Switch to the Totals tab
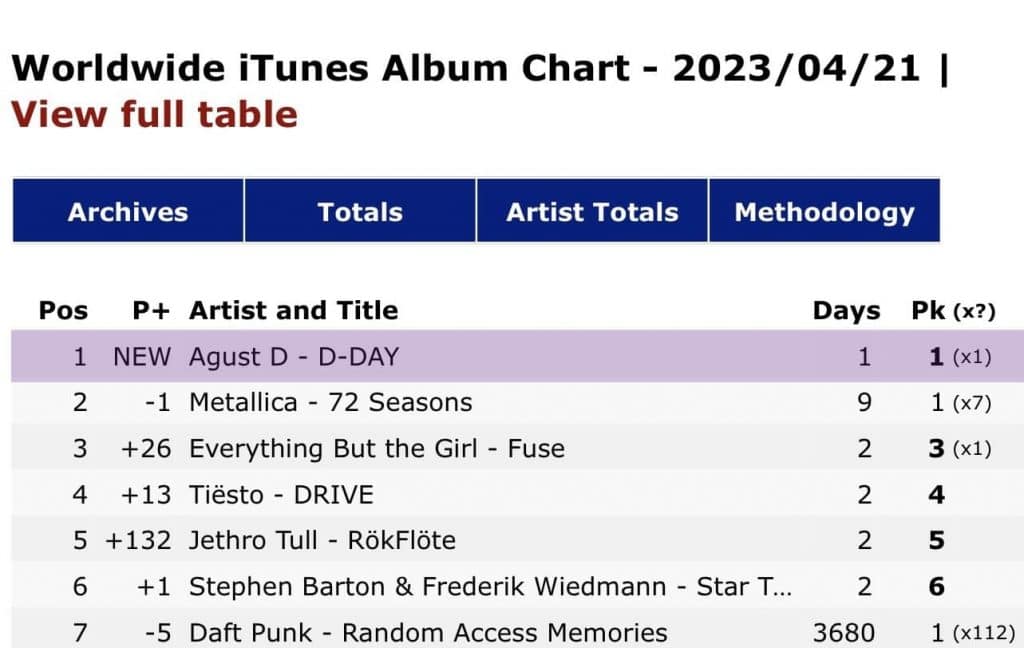The height and width of the screenshot is (648, 1024). 360,212
